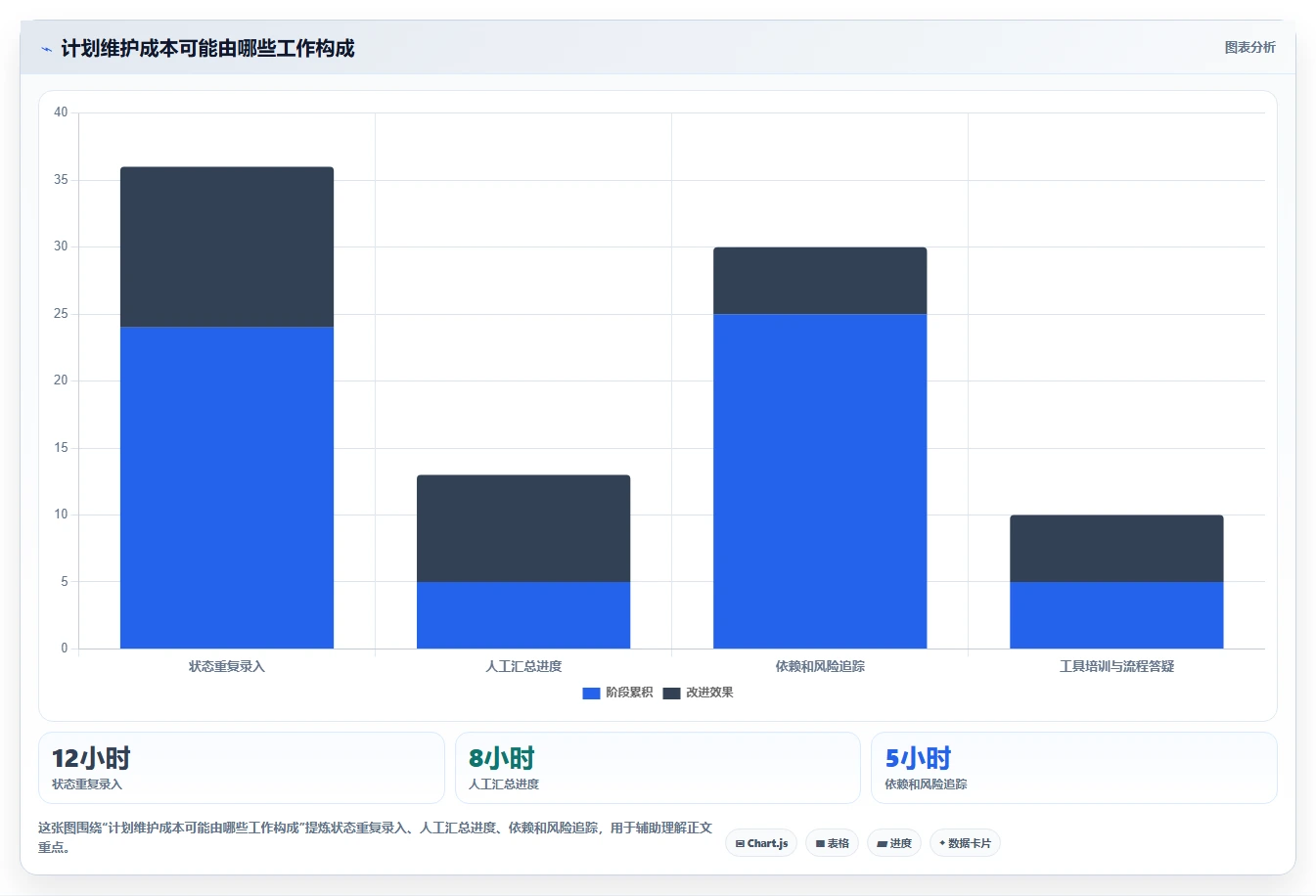
Task: Click the blue bar segment for 工具培训与流程答疑
Action: pos(1116,615)
